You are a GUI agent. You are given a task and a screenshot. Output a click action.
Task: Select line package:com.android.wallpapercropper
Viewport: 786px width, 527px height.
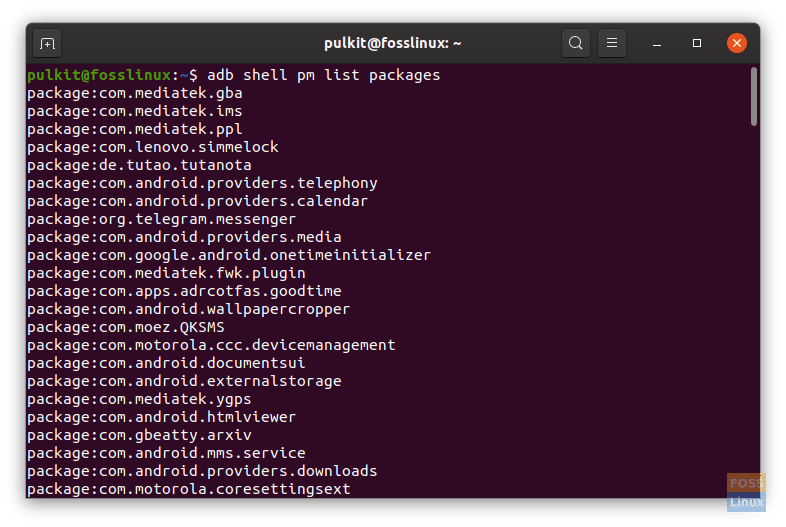[x=189, y=309]
